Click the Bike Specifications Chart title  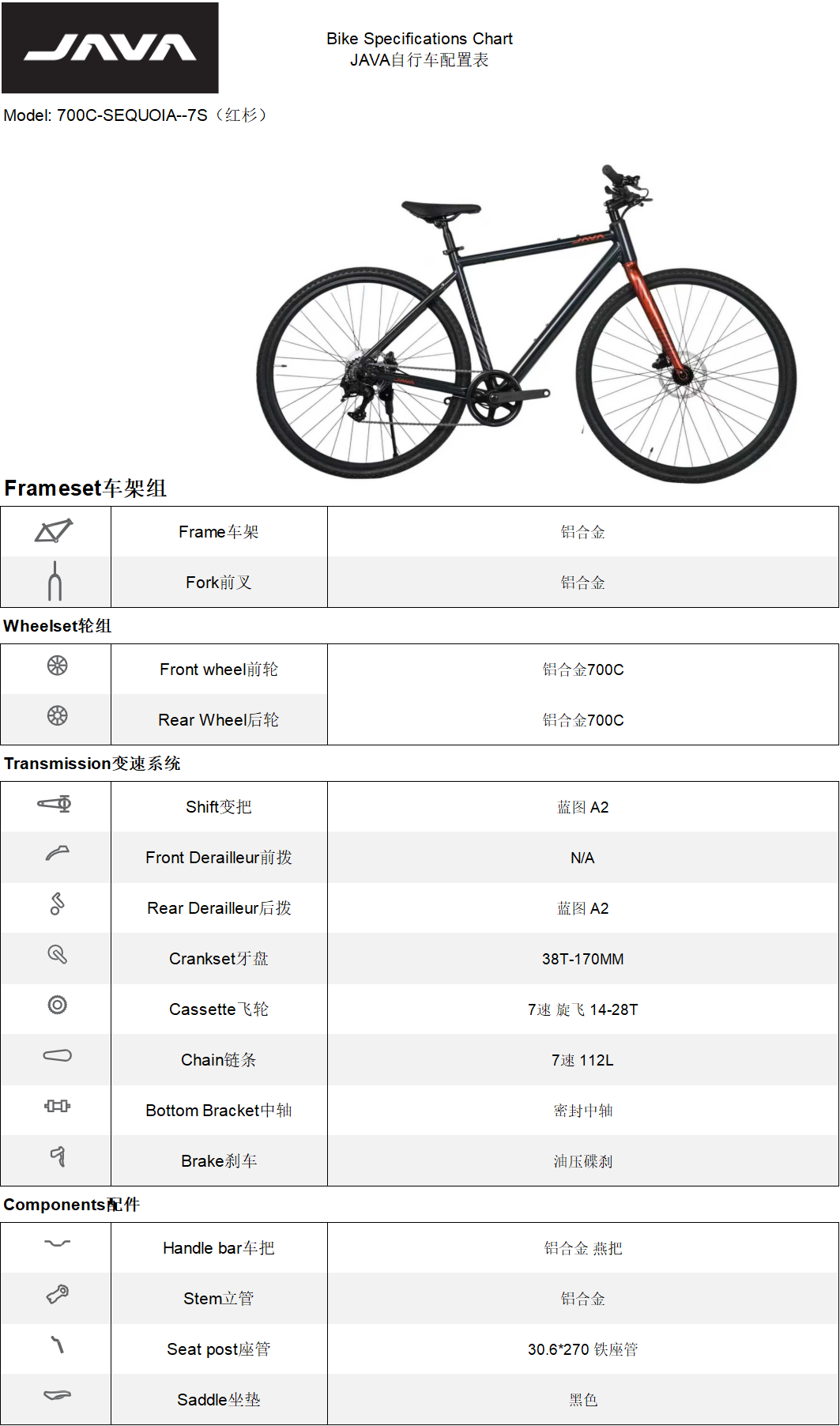[419, 39]
